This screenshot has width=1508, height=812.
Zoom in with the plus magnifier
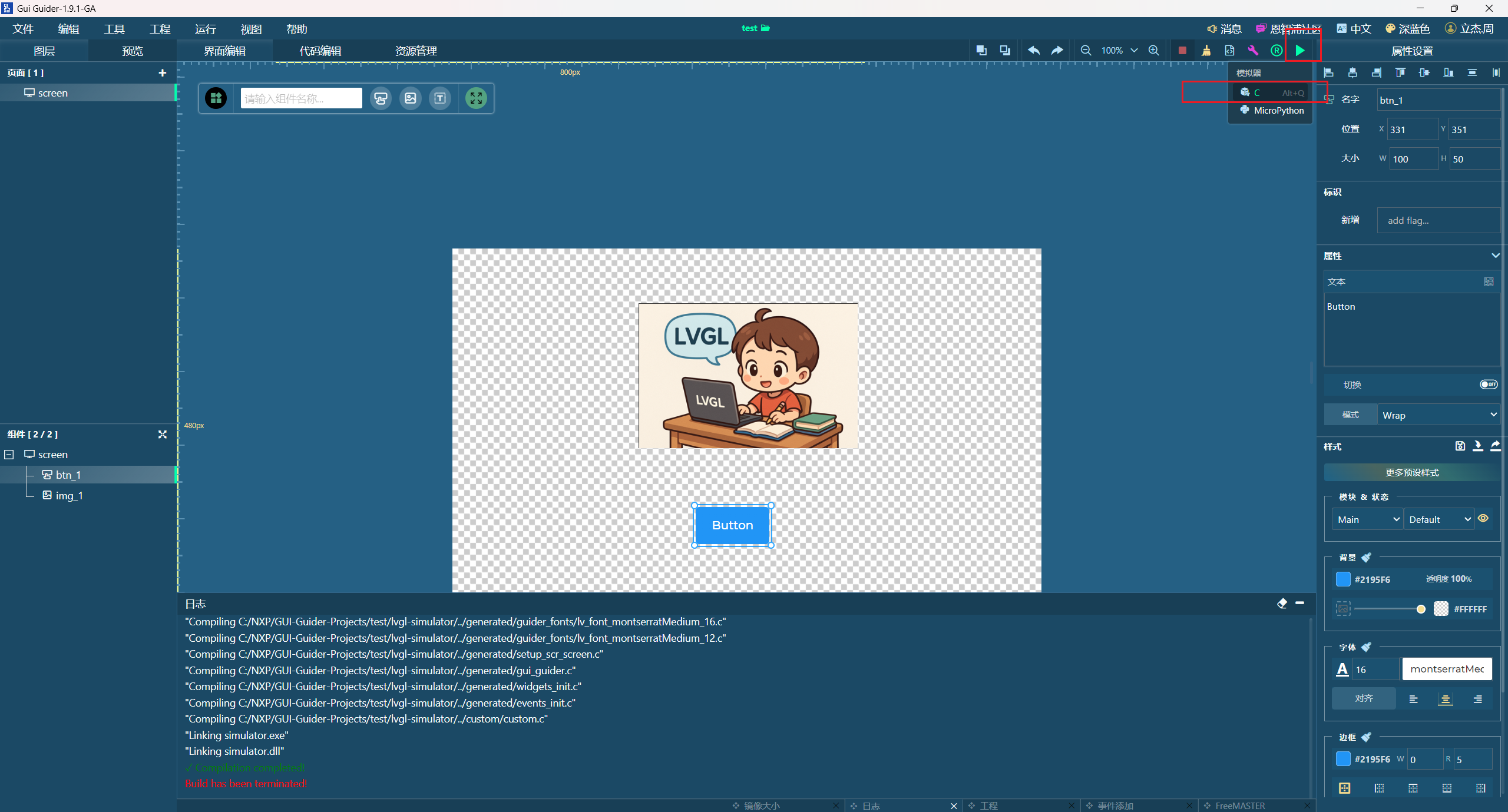[x=1154, y=51]
